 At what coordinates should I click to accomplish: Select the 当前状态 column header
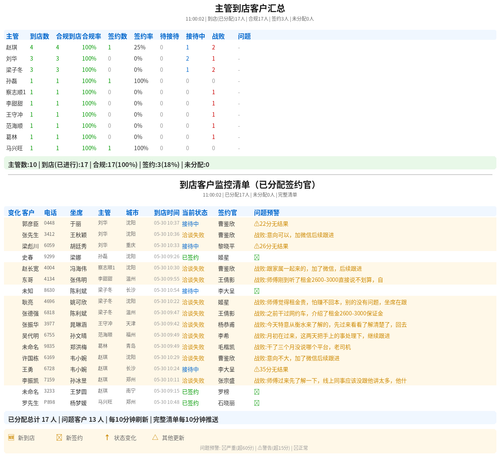195,213
